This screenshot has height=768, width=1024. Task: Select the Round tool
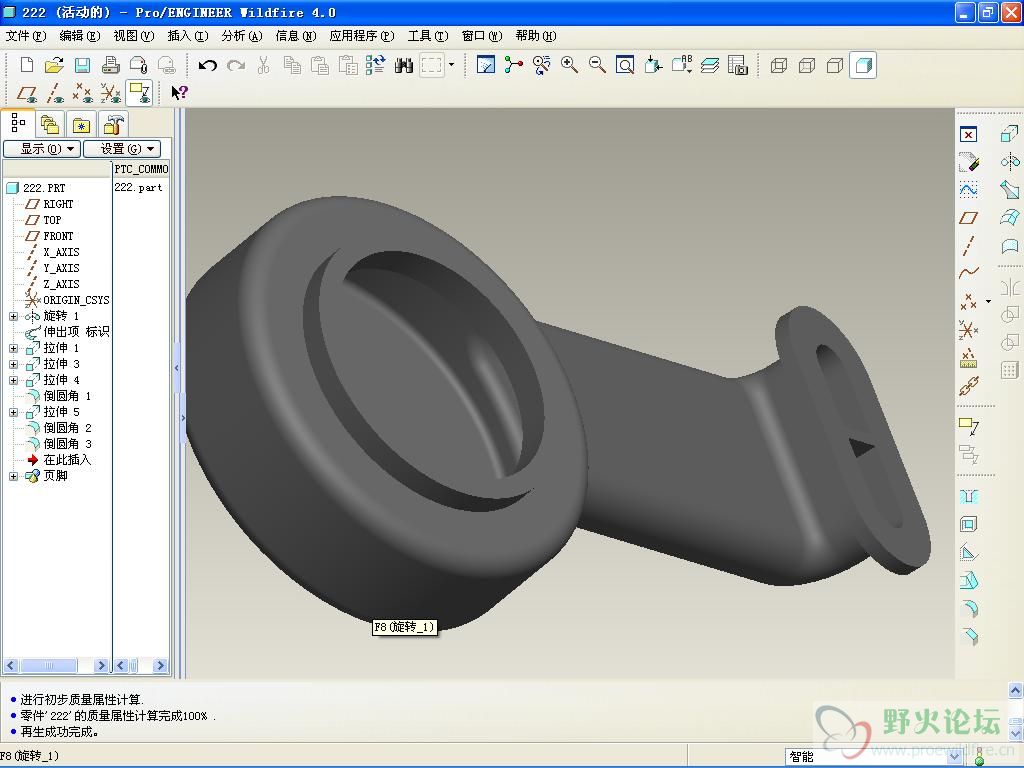point(968,609)
